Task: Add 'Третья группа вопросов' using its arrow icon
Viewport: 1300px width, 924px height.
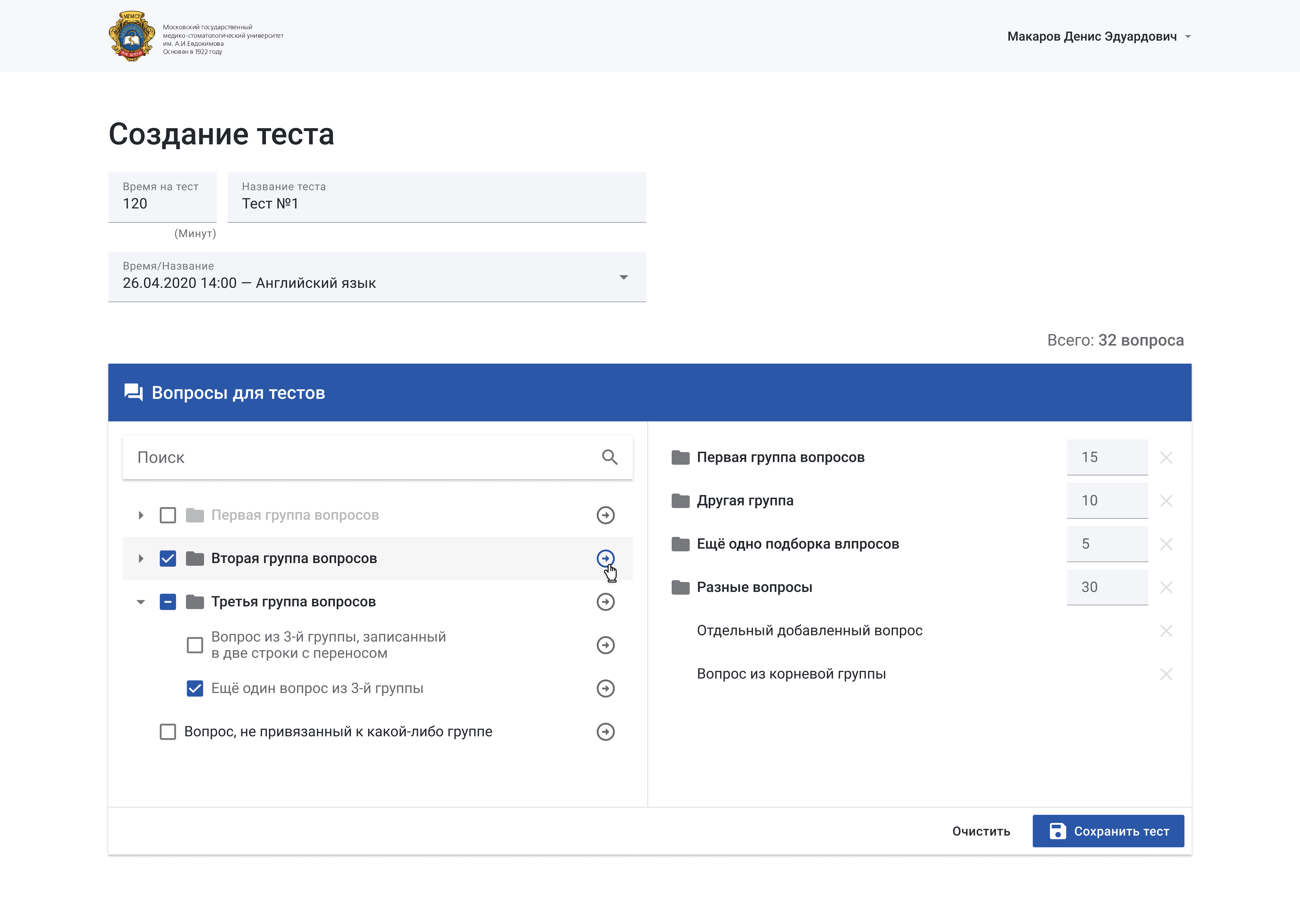Action: click(605, 601)
